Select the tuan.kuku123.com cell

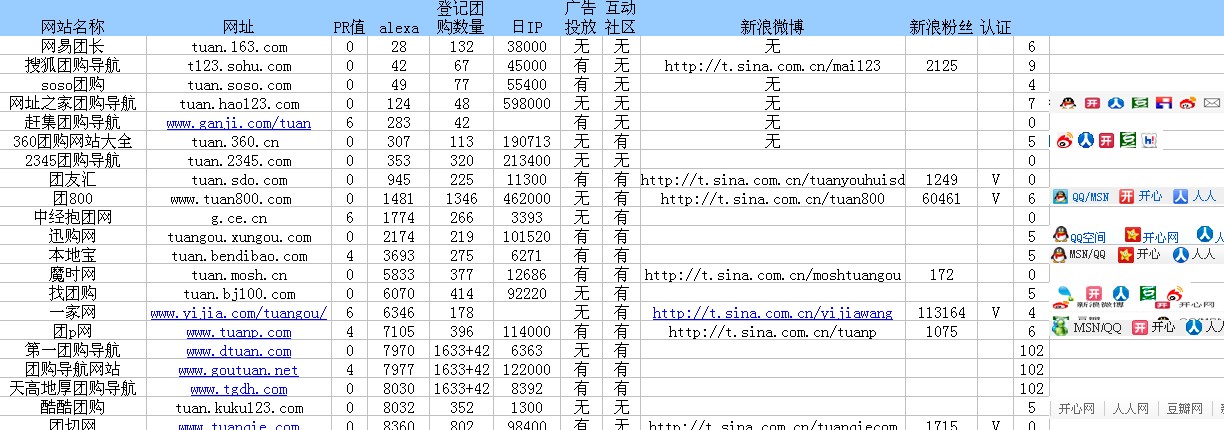[239, 408]
